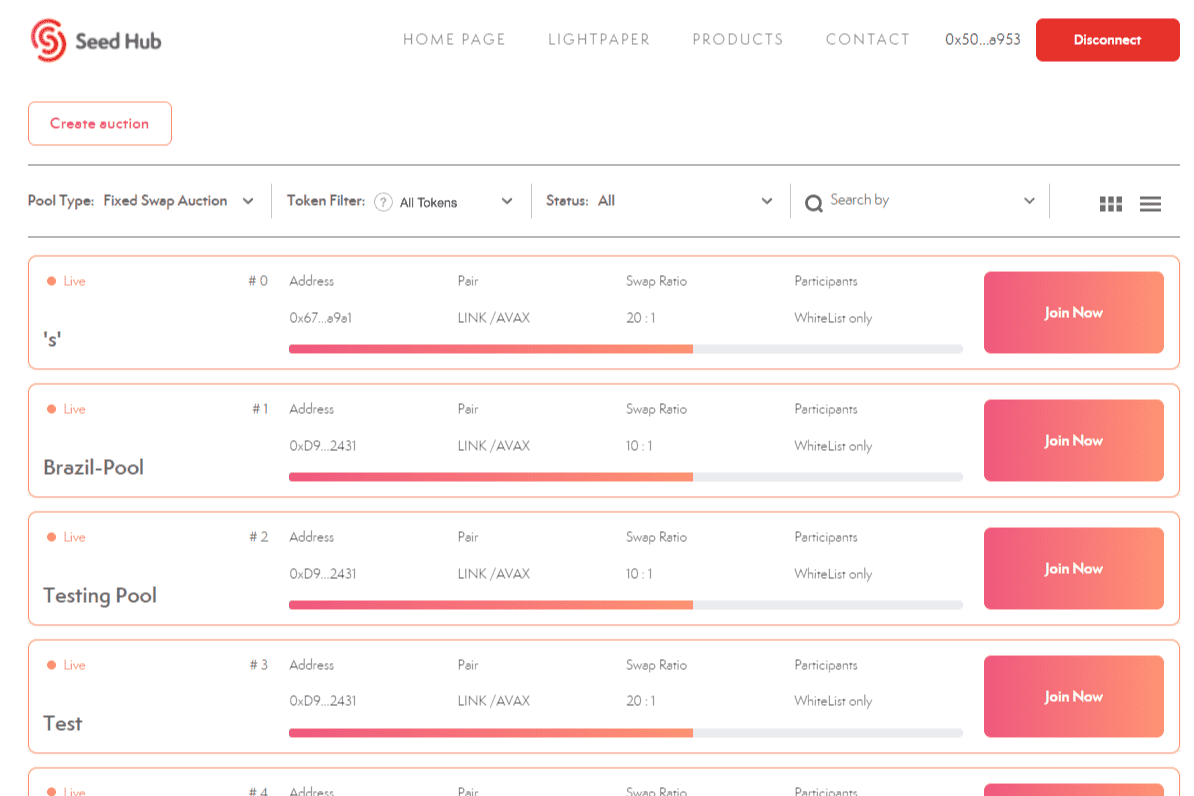The width and height of the screenshot is (1194, 796).
Task: Click the Create auction button
Action: (x=99, y=122)
